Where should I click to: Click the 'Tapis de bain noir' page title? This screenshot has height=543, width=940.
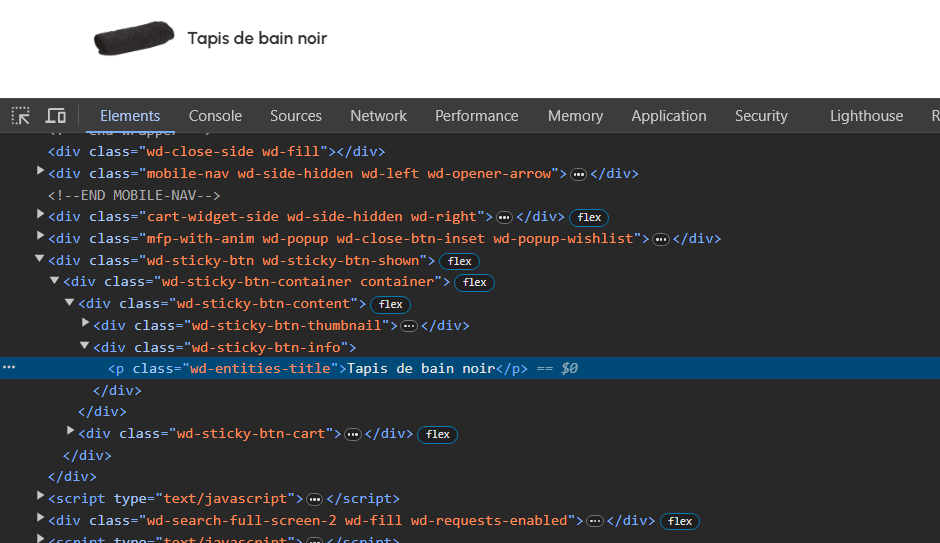click(257, 38)
